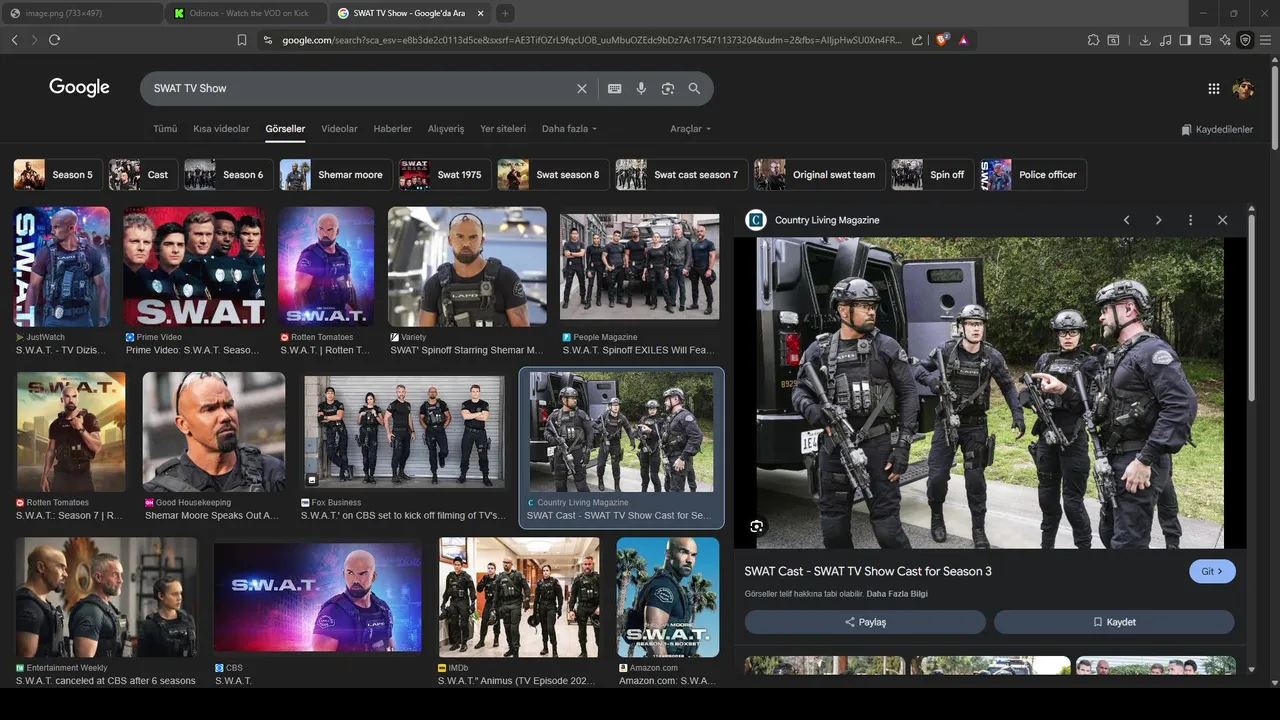Screen dimensions: 1280x720
Task: Switch to the Odisnos Kick browser tab
Action: point(245,13)
